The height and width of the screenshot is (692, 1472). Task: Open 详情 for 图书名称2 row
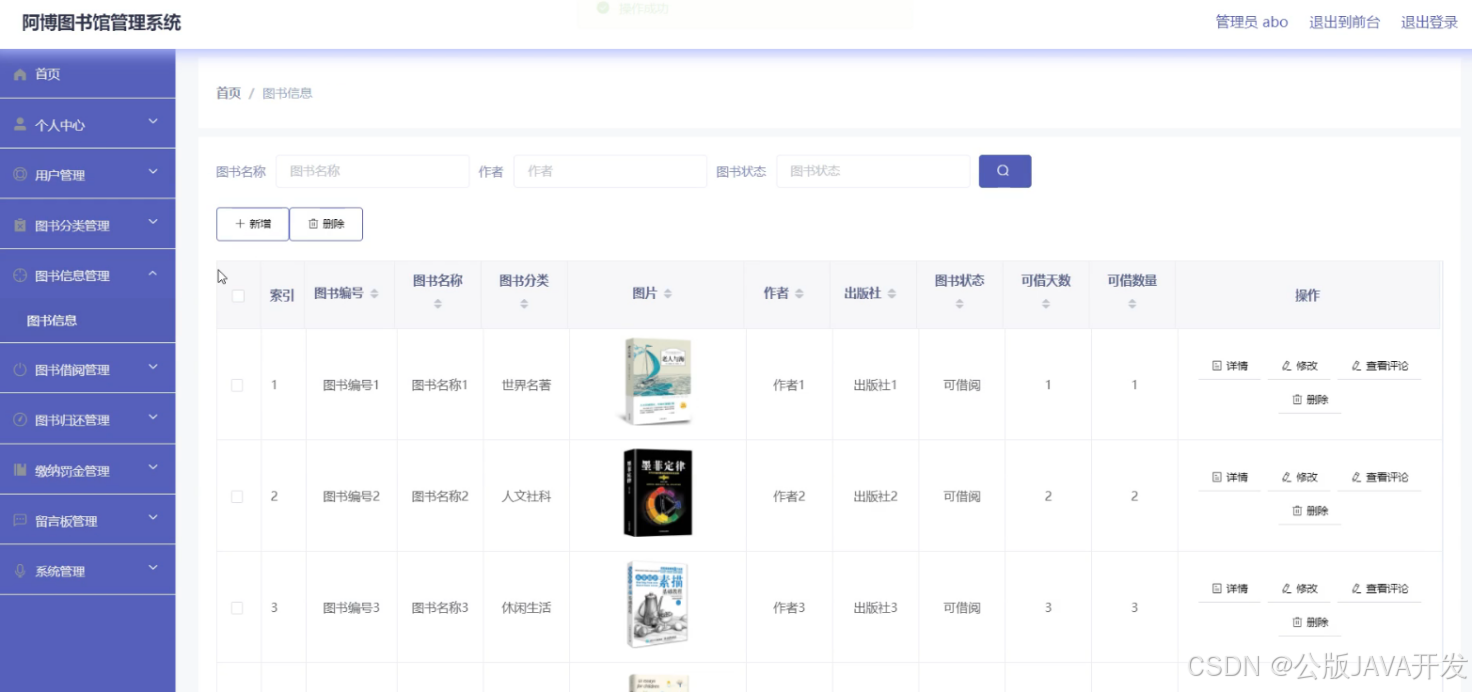(1230, 477)
